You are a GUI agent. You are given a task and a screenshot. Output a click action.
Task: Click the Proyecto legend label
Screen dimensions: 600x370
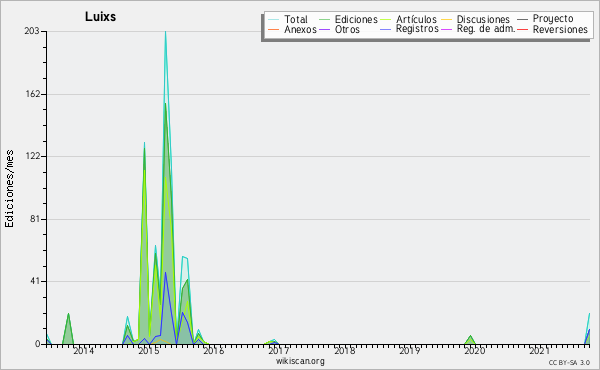(x=553, y=19)
